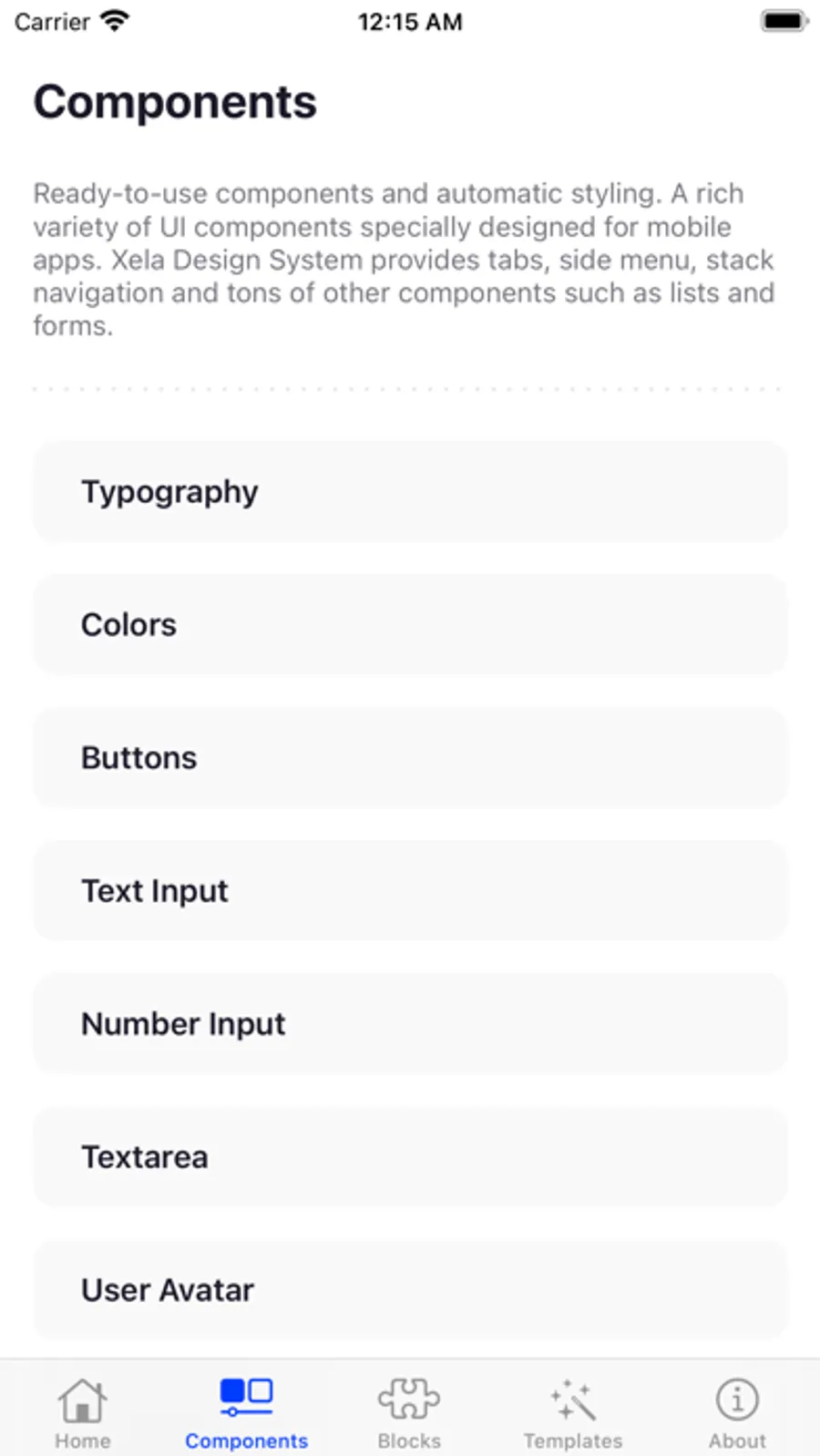Tap the status bar clock

click(x=410, y=22)
